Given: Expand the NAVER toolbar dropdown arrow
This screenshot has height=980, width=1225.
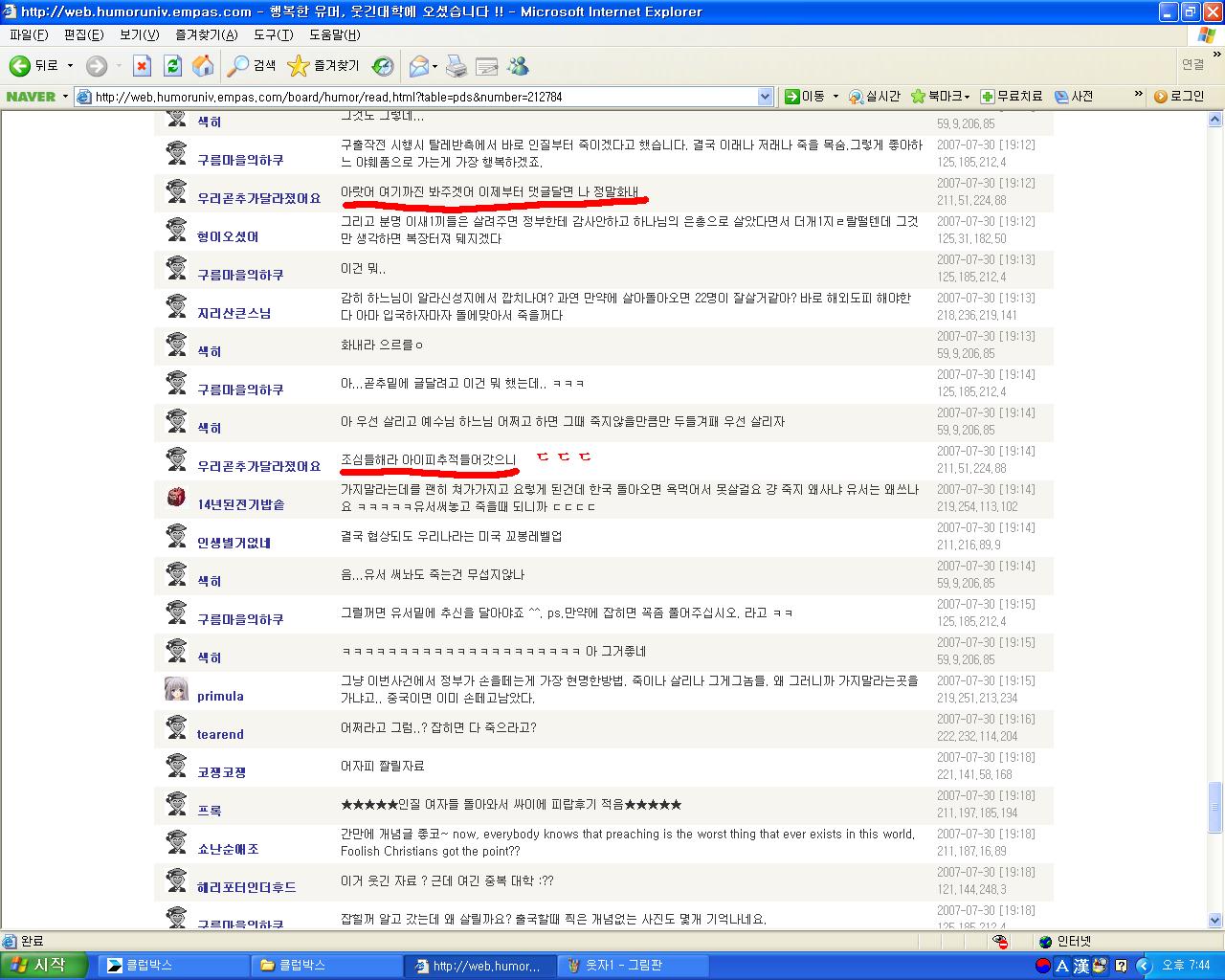Looking at the screenshot, I should [65, 97].
